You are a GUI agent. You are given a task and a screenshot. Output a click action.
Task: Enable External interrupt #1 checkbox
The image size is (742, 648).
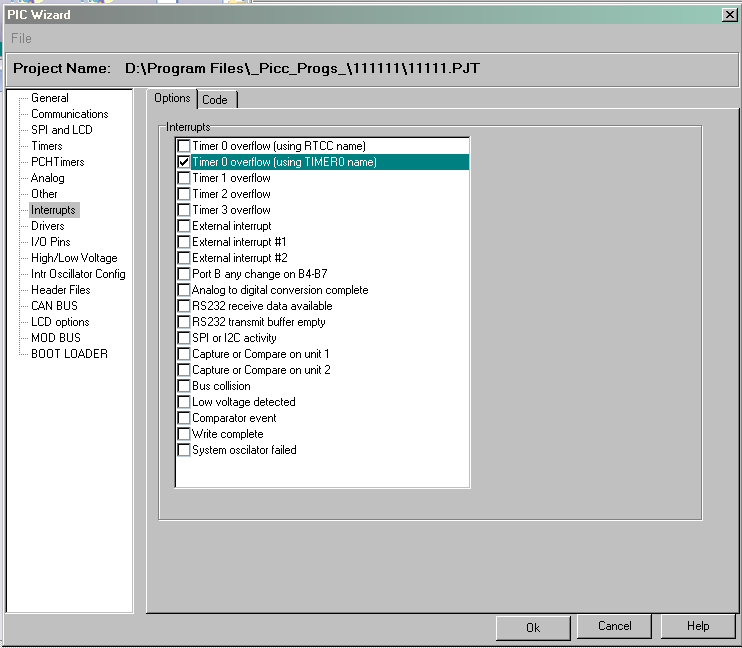click(x=184, y=242)
